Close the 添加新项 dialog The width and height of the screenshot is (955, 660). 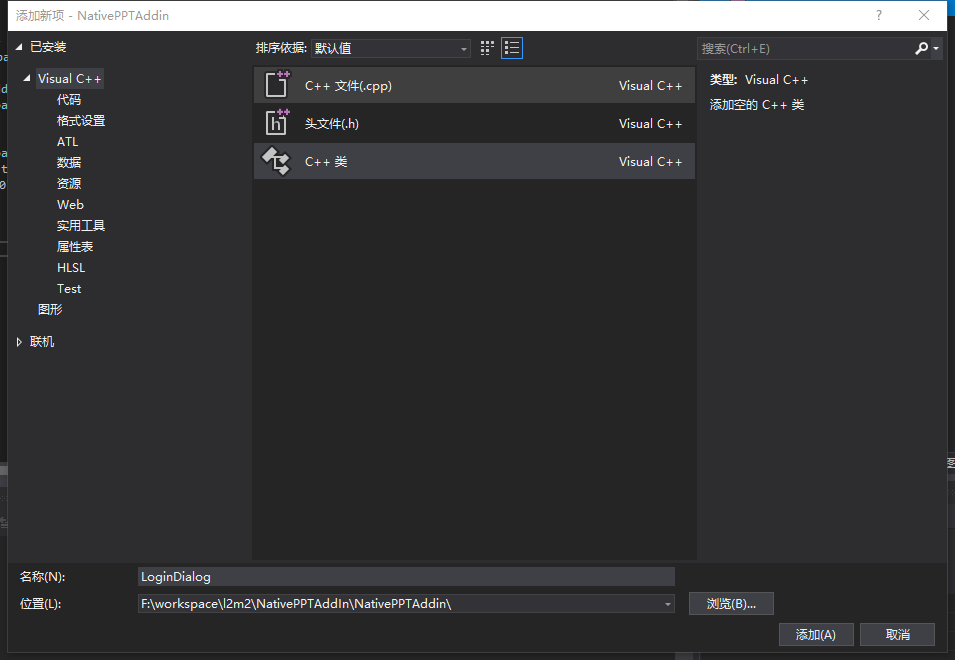tap(924, 15)
